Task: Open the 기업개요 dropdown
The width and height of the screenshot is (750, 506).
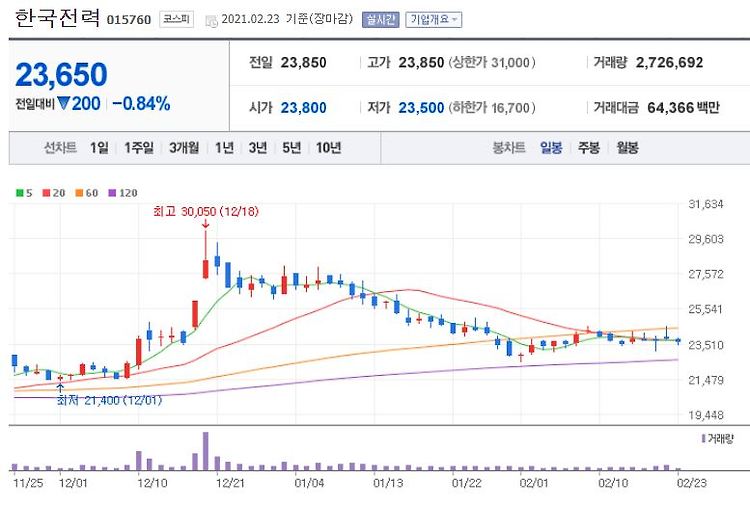Action: tap(433, 20)
